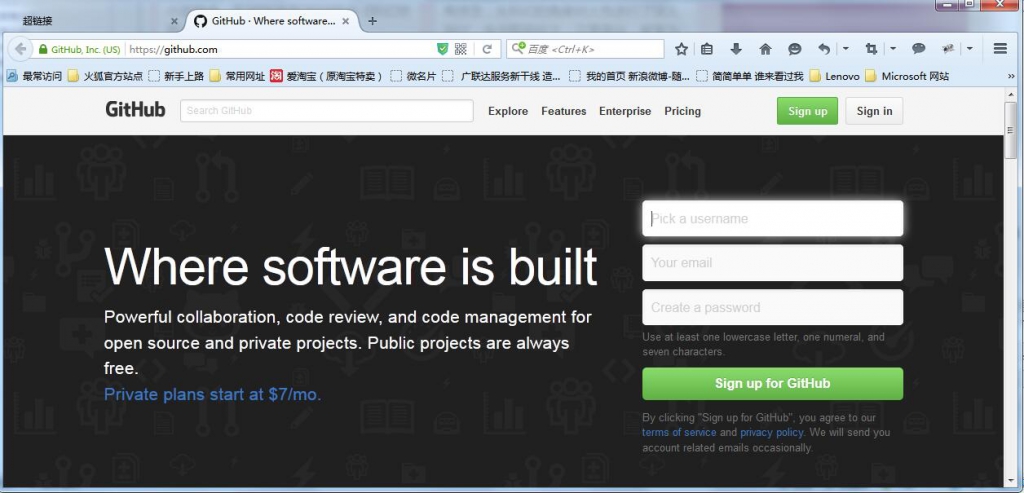Viewport: 1024px width, 493px height.
Task: Open the Explore menu item
Action: click(508, 111)
